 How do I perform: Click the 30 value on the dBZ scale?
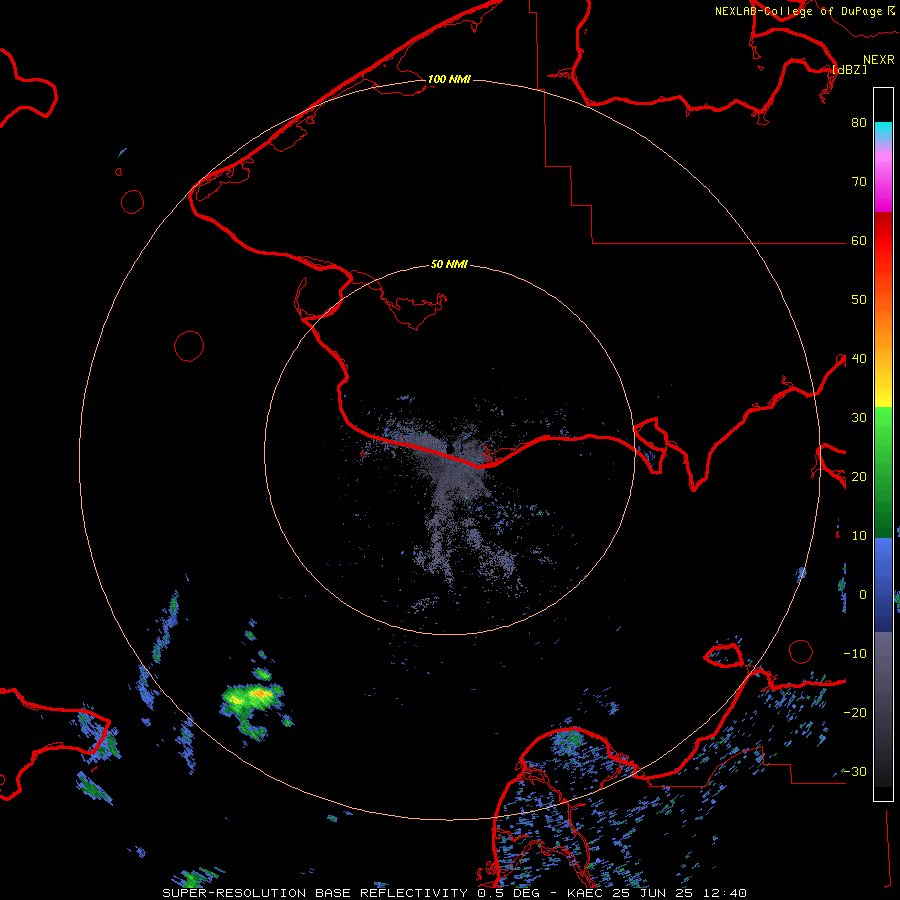point(859,417)
